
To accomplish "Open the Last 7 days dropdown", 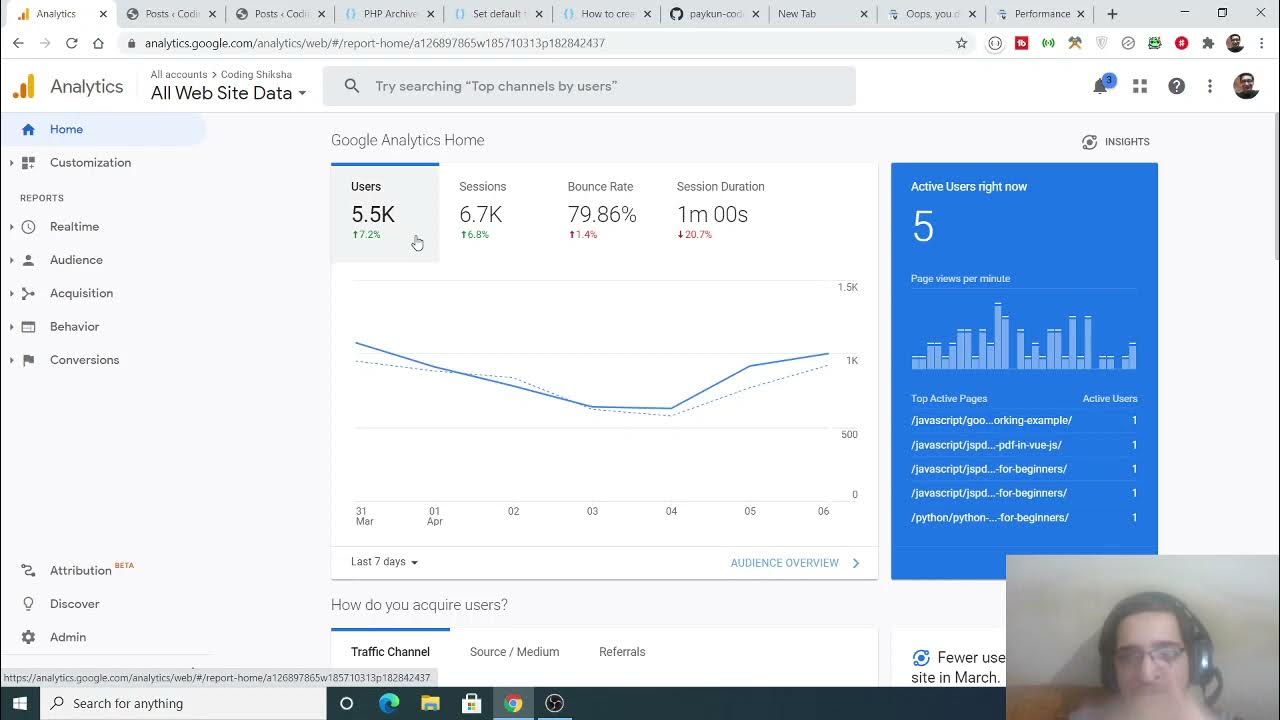I will 384,562.
